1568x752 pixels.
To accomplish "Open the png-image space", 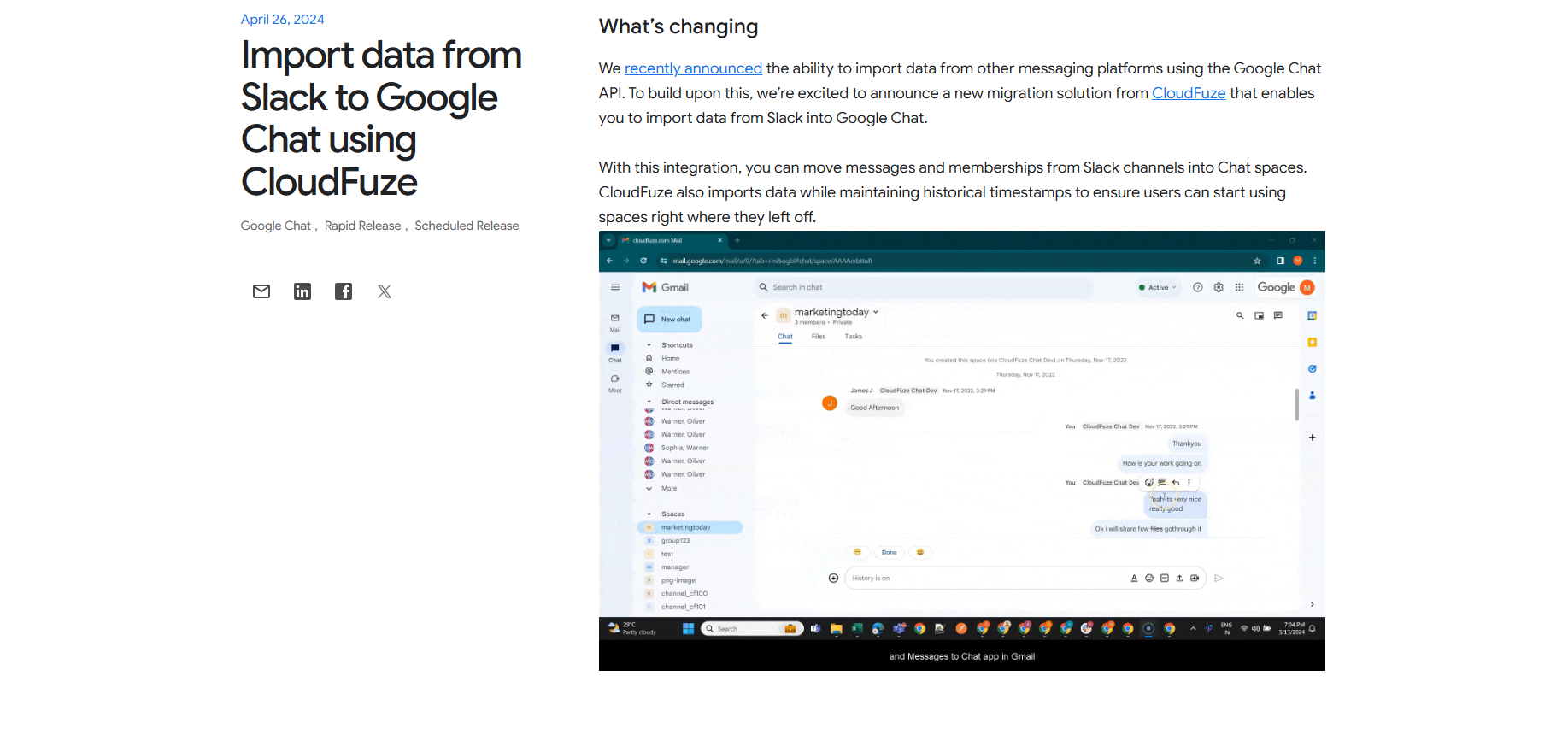I will 678,580.
